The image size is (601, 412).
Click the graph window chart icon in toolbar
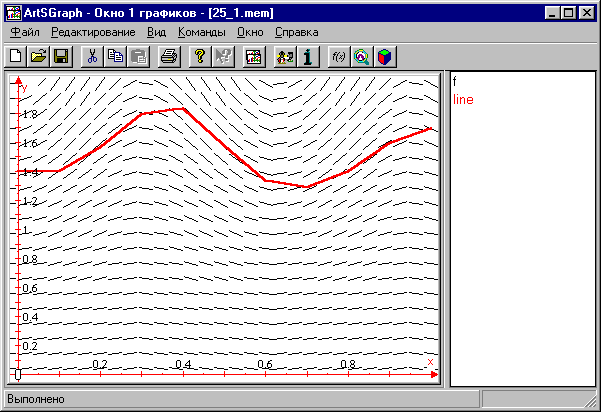point(253,56)
